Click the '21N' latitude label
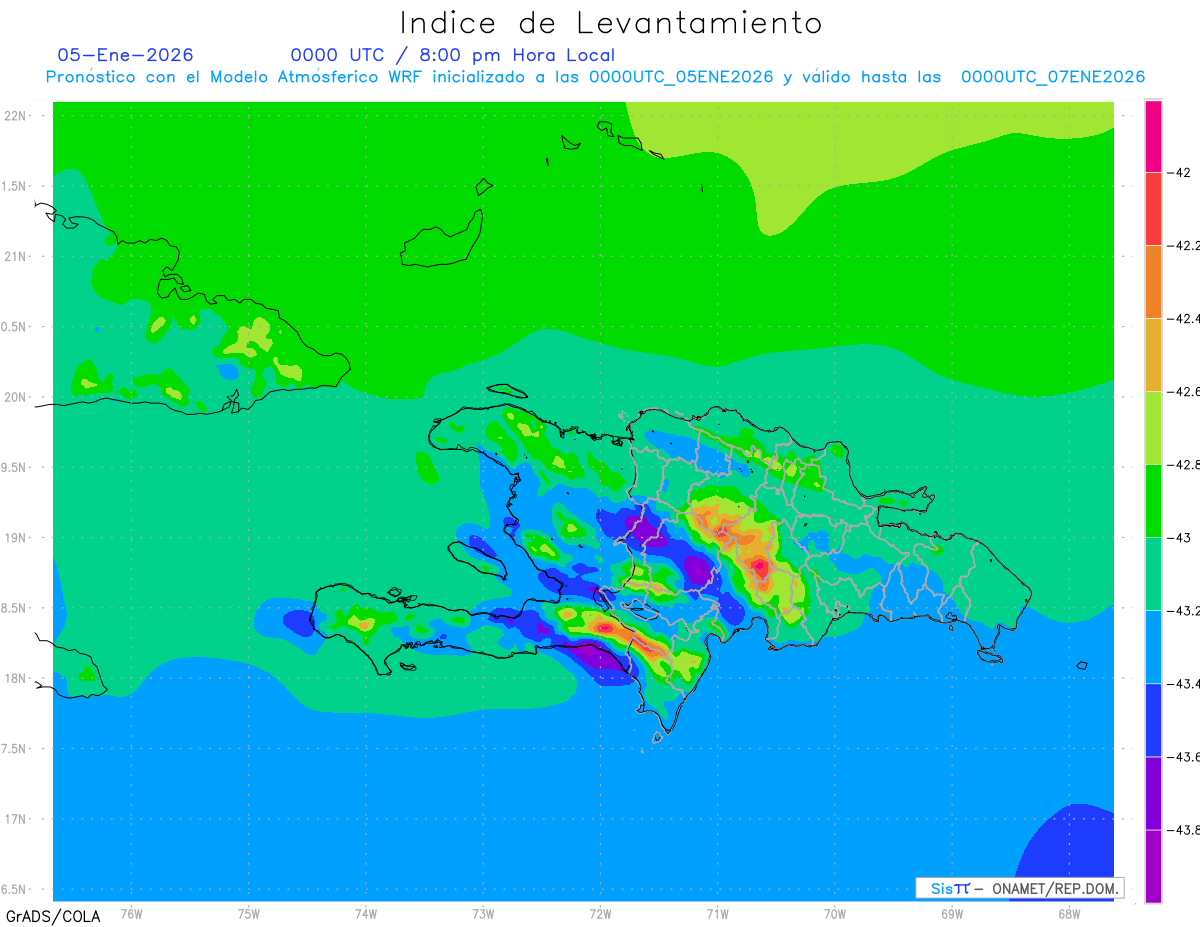Viewport: 1200px width, 927px height. [x=16, y=256]
